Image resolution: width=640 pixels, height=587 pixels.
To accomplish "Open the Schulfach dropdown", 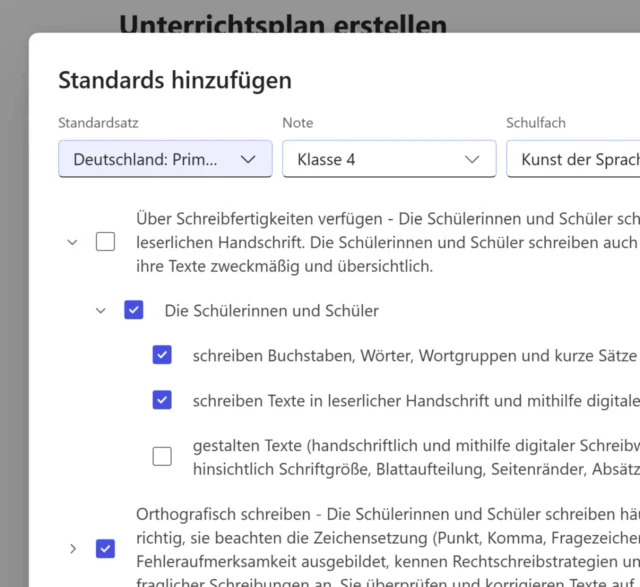I will click(573, 159).
